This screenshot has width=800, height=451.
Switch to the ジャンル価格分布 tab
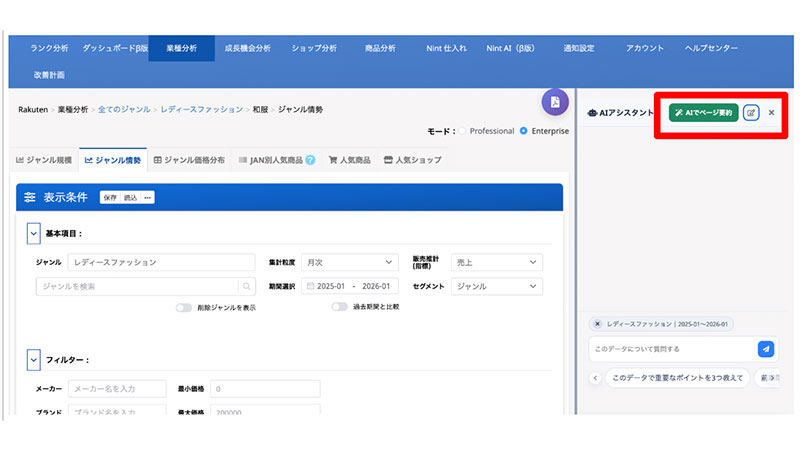(x=190, y=160)
